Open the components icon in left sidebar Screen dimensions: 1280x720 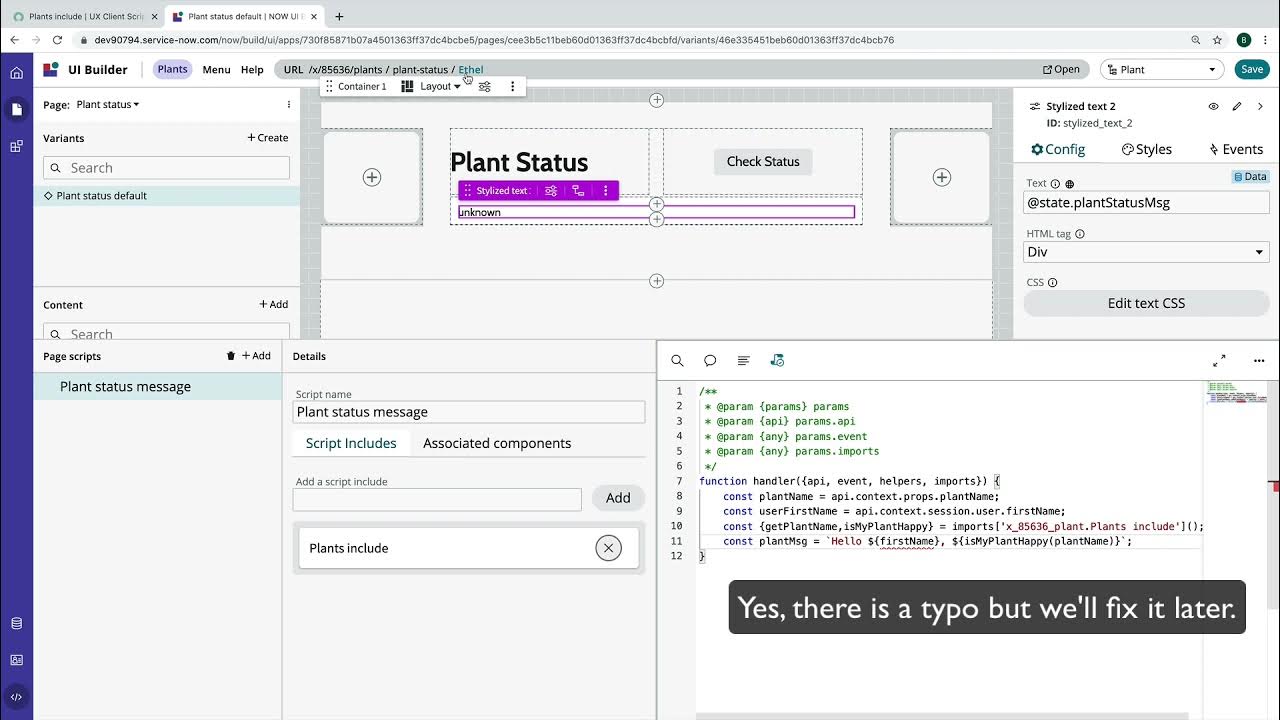[16, 146]
